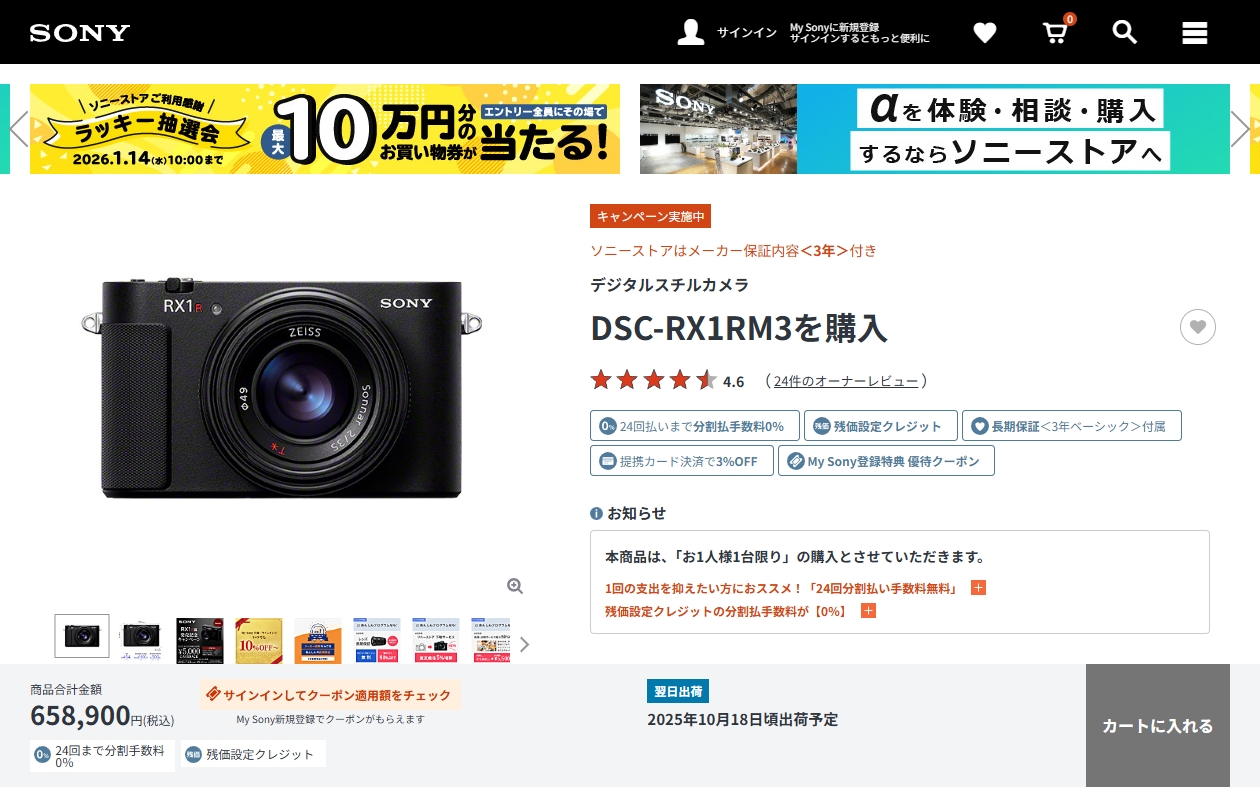The image size is (1260, 787).
Task: Click the sign-in user icon
Action: 691,32
